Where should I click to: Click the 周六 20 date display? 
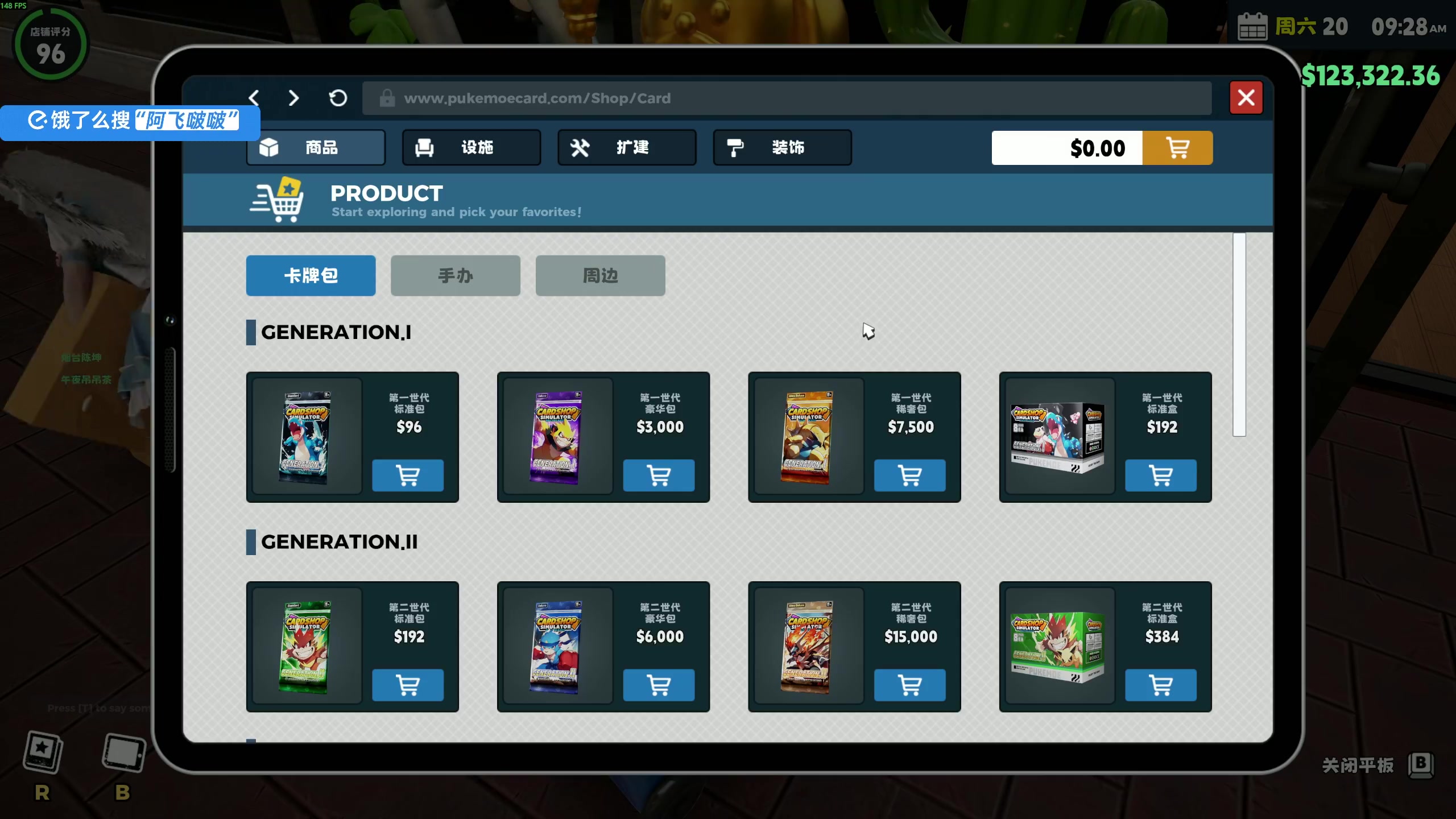click(1311, 27)
